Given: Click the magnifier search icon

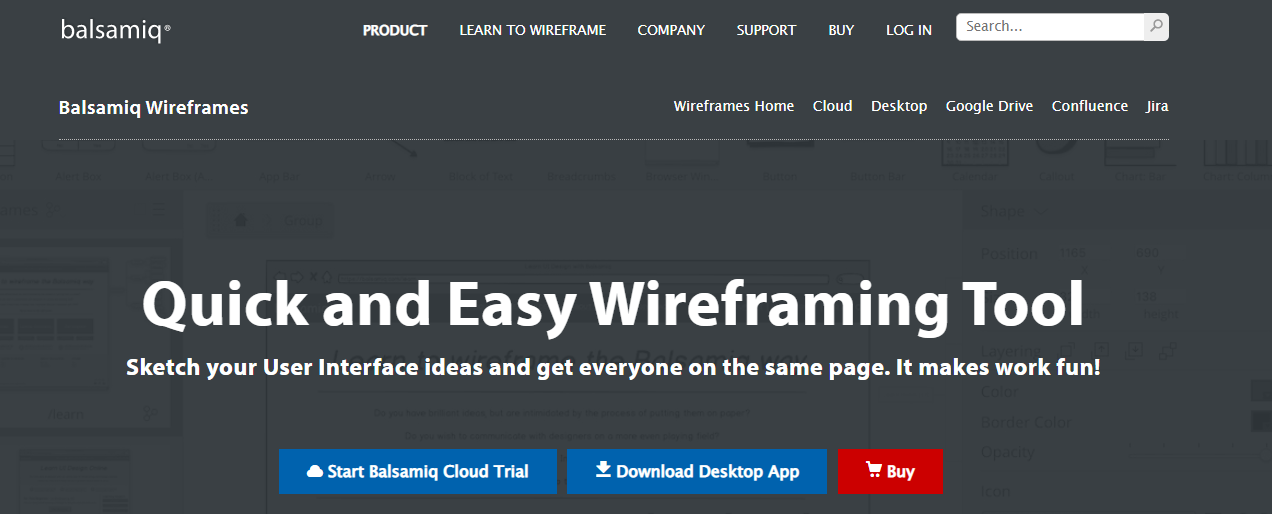Looking at the screenshot, I should click(x=1156, y=27).
